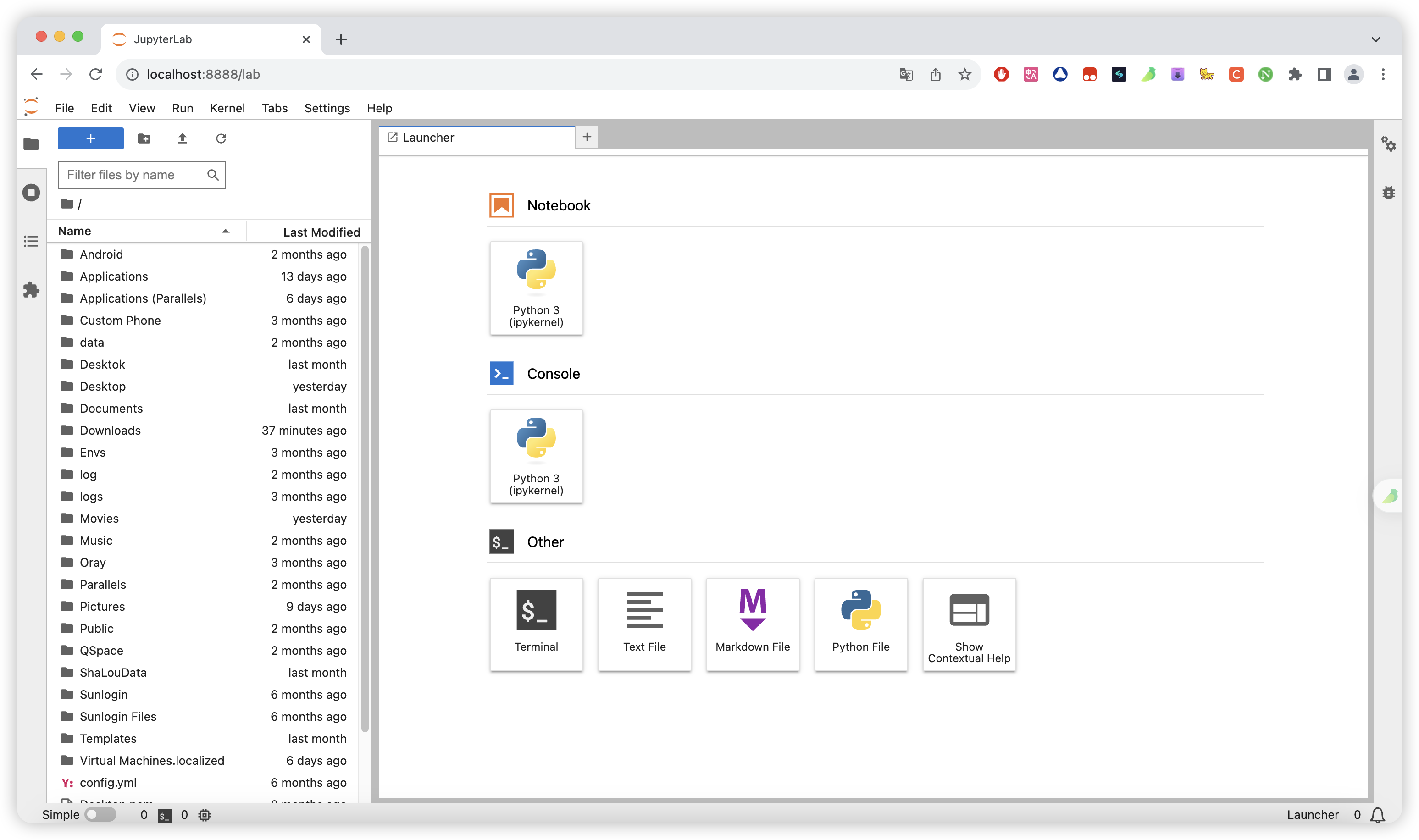This screenshot has height=840, width=1419.
Task: Select the ShaLouData folder
Action: (x=203, y=673)
